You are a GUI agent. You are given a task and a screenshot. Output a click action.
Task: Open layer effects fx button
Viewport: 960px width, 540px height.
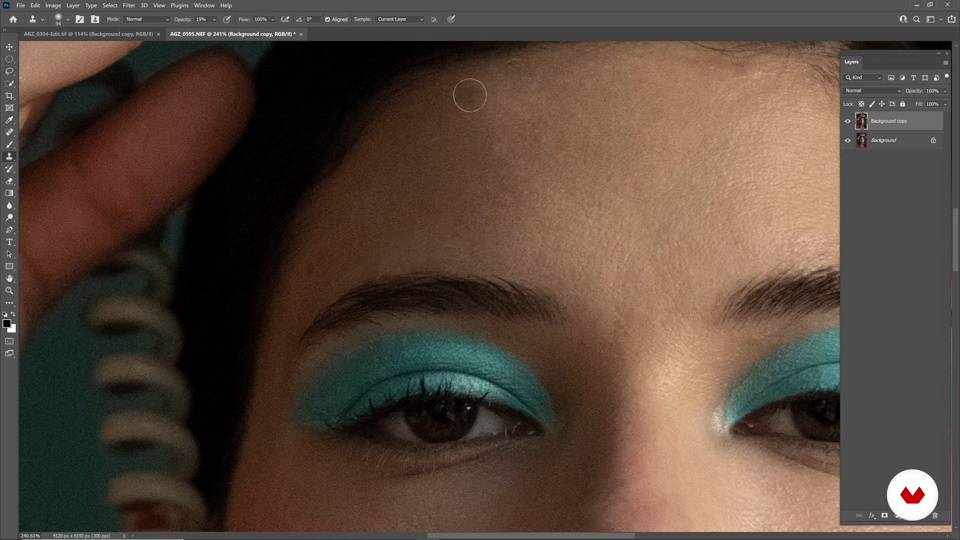[x=872, y=516]
